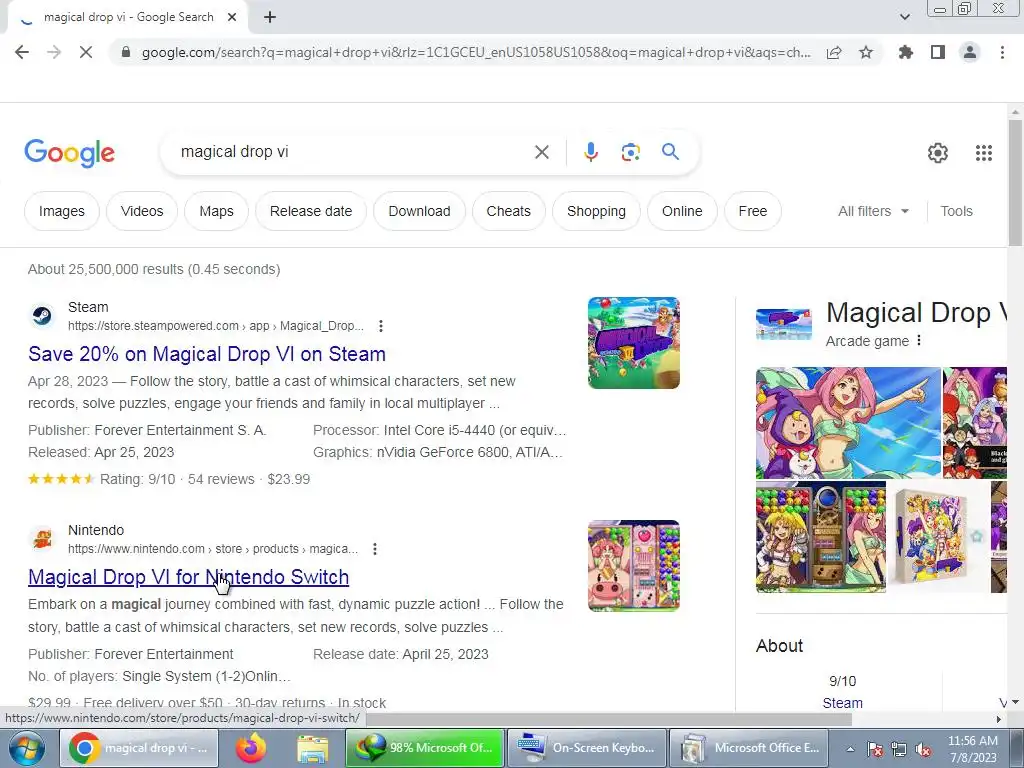Open the 98% Microsoft Office download task
This screenshot has width=1024, height=768.
click(424, 748)
